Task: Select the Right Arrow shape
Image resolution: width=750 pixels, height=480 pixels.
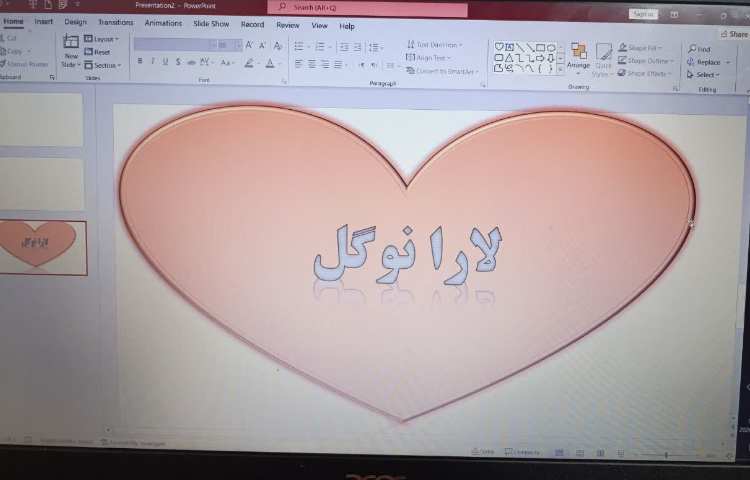Action: click(540, 58)
